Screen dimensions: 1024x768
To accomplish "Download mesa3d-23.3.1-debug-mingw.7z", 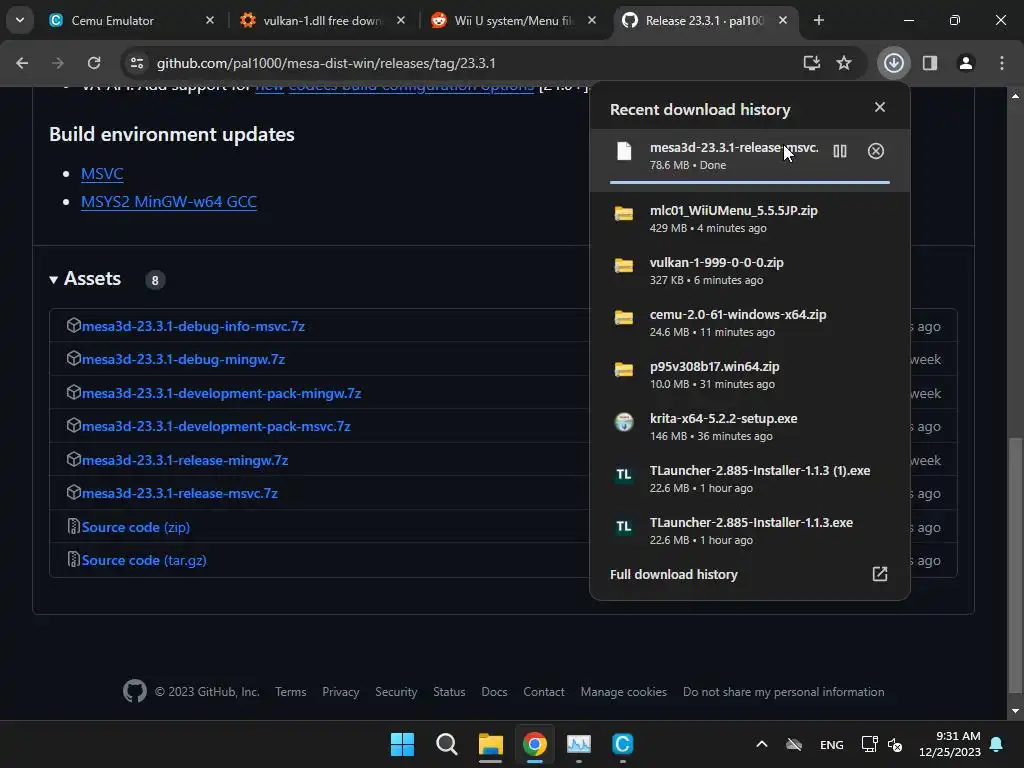I will [x=184, y=359].
